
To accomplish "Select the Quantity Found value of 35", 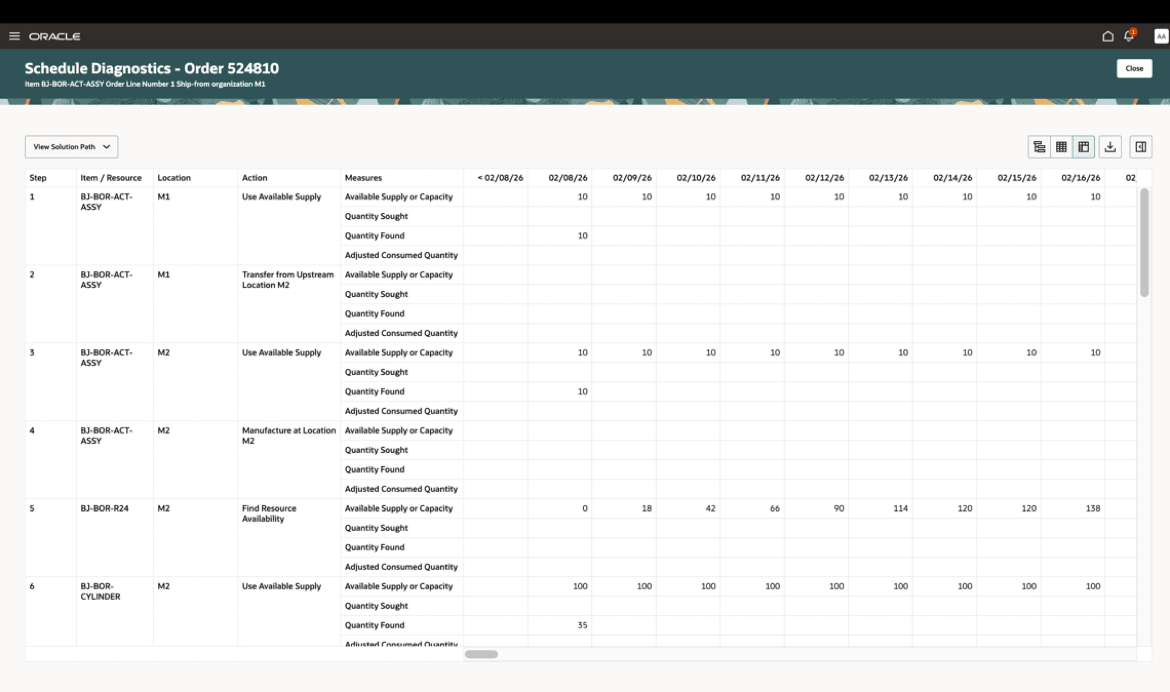I will click(583, 625).
